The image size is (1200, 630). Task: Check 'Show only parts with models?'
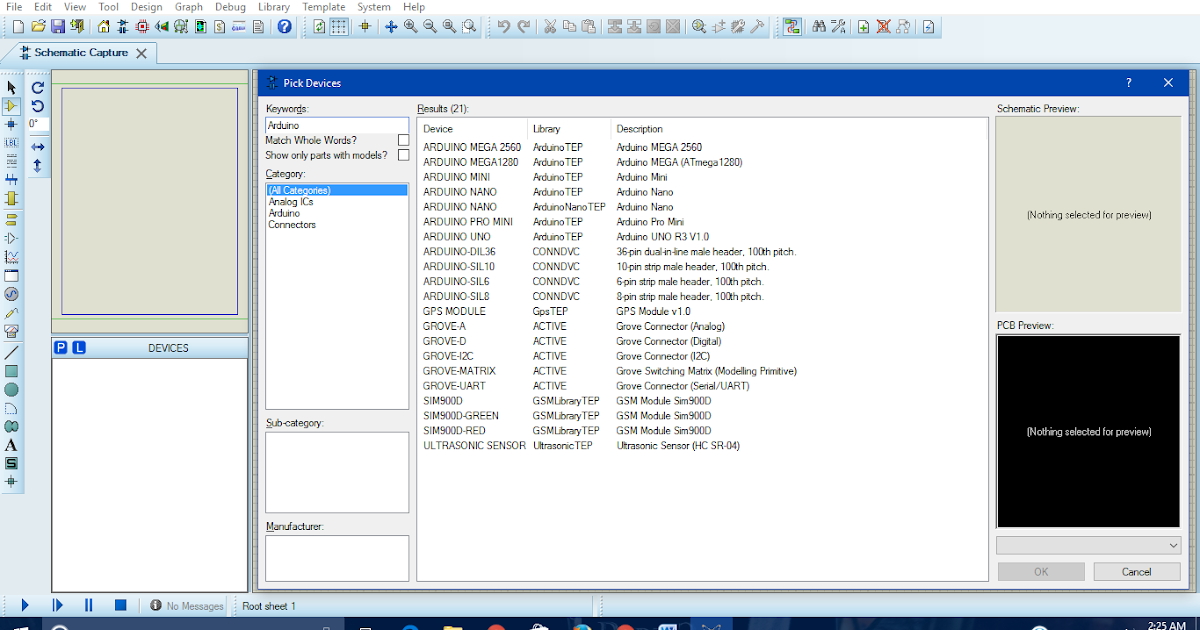tap(403, 155)
